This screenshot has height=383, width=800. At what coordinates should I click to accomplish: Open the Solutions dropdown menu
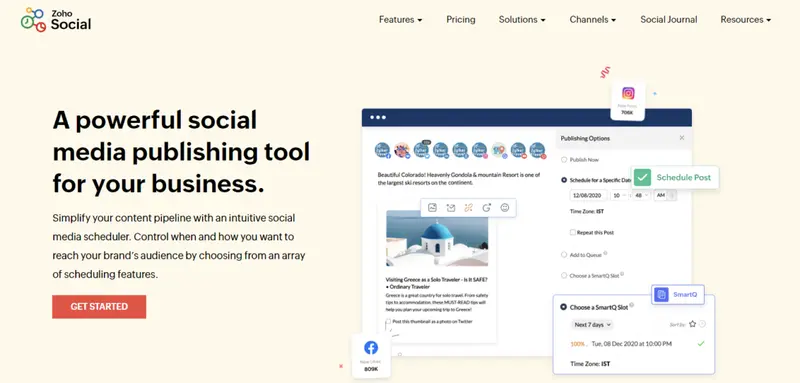pyautogui.click(x=522, y=19)
